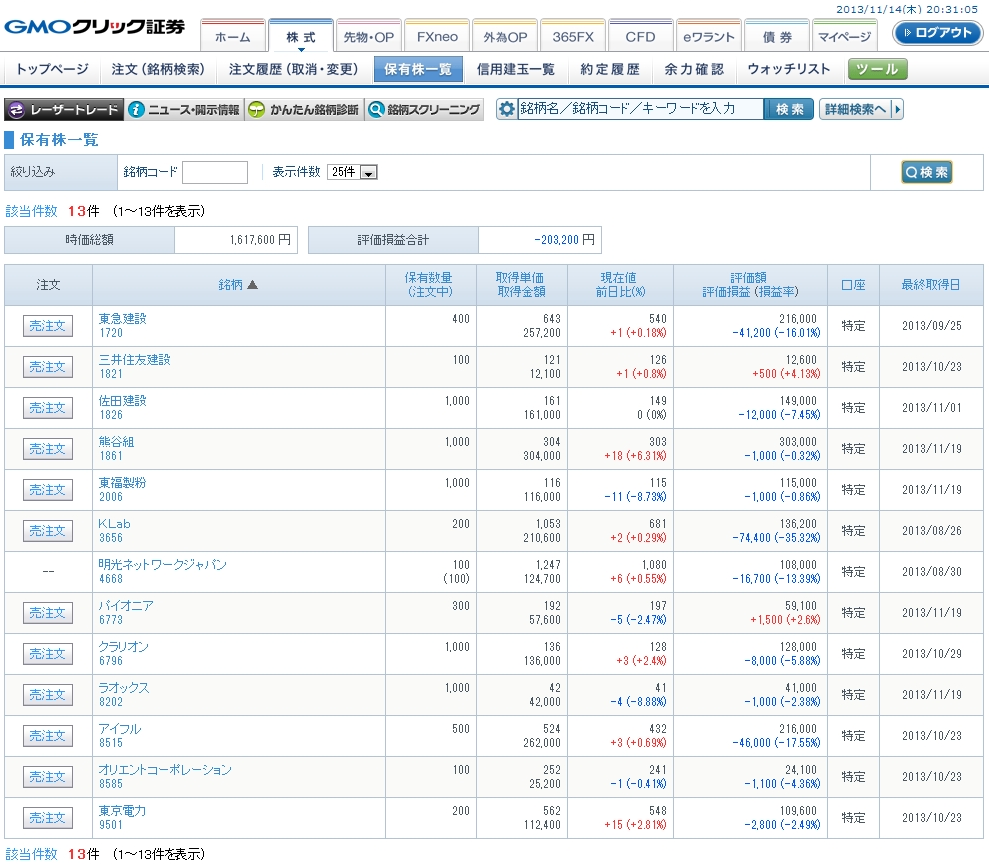Switch to the FXneo tab
Screen dimensions: 989x864
(x=436, y=37)
